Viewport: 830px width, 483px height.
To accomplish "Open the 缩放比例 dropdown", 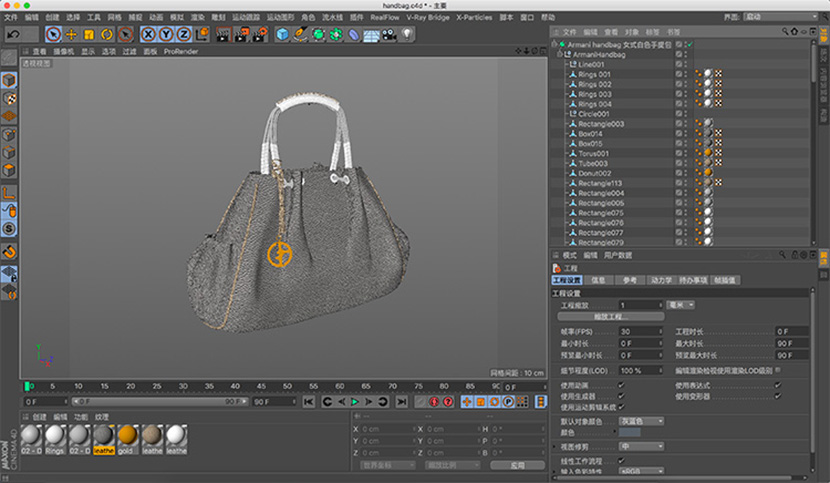I will pos(453,466).
